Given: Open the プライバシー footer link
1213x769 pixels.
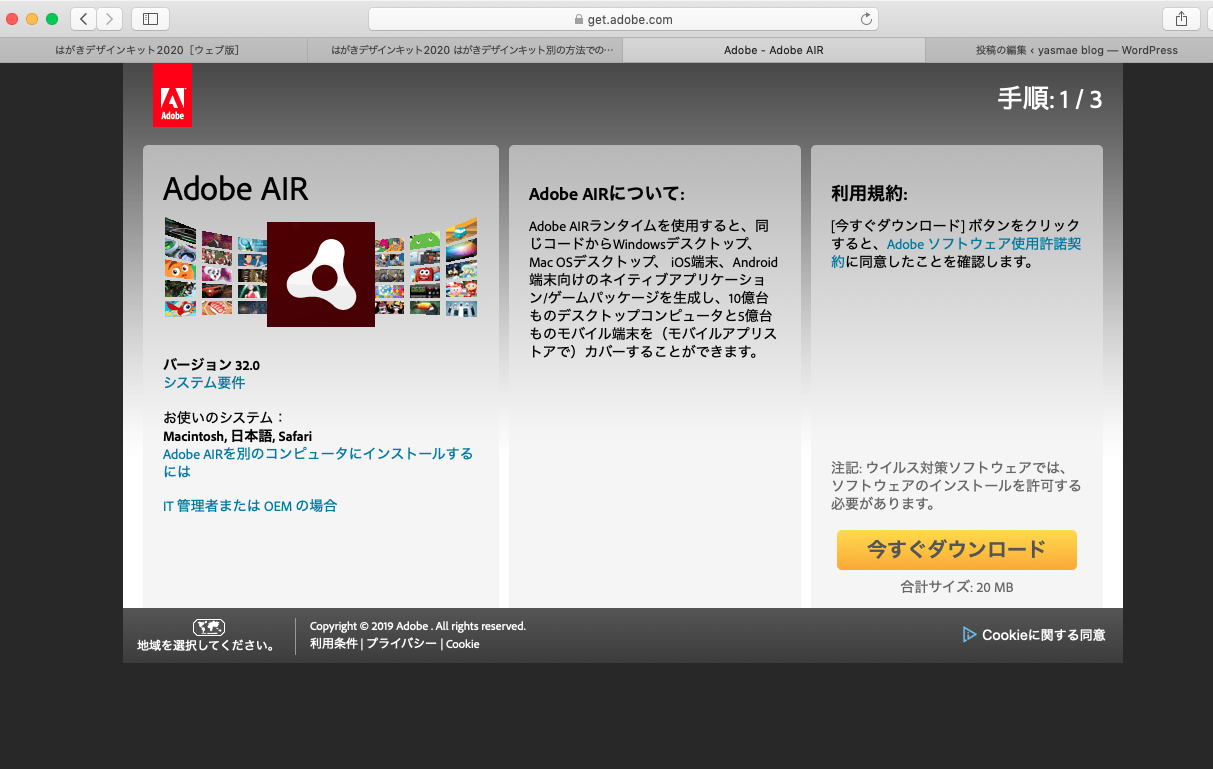Looking at the screenshot, I should click(x=401, y=644).
